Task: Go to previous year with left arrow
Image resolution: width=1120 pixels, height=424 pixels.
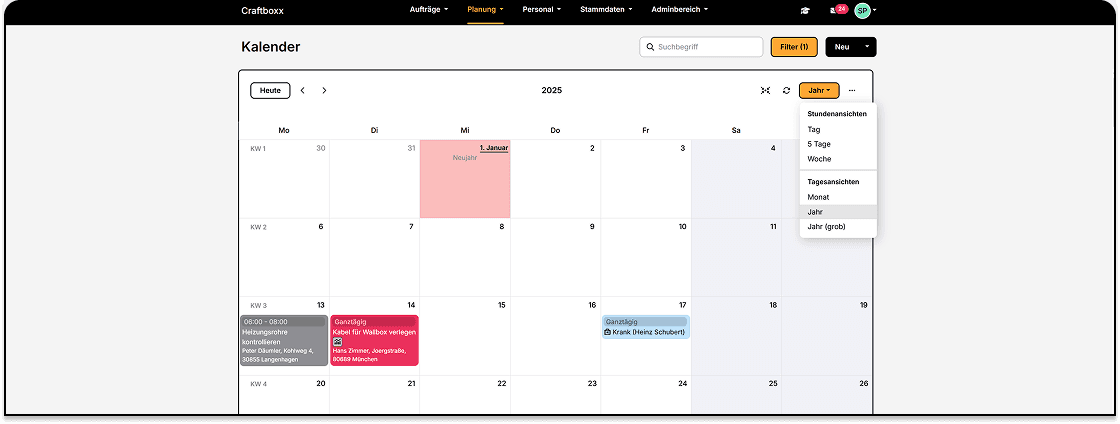Action: [x=302, y=91]
